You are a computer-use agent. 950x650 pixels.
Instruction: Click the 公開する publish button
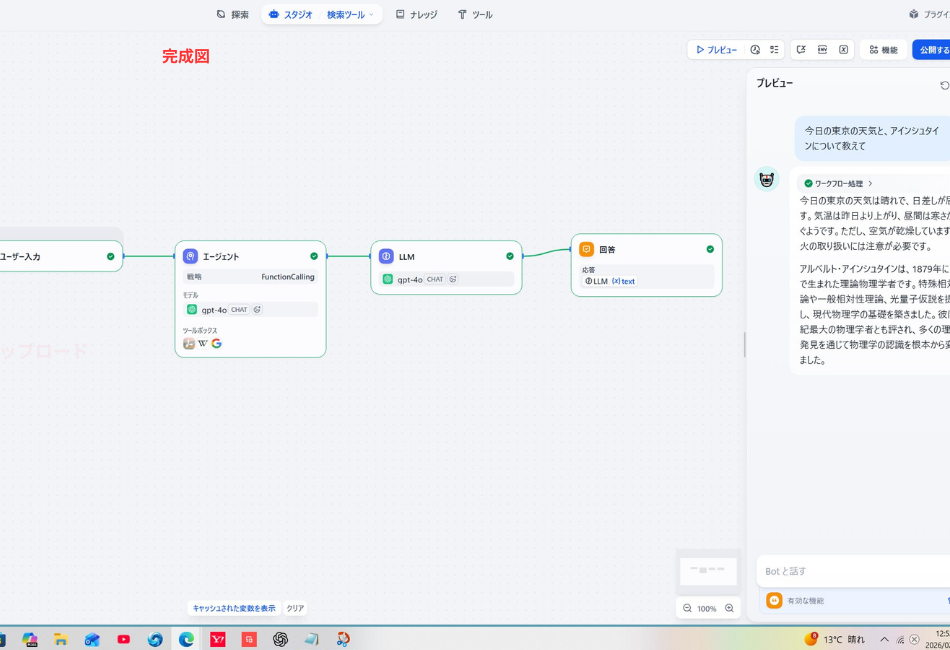(x=932, y=50)
